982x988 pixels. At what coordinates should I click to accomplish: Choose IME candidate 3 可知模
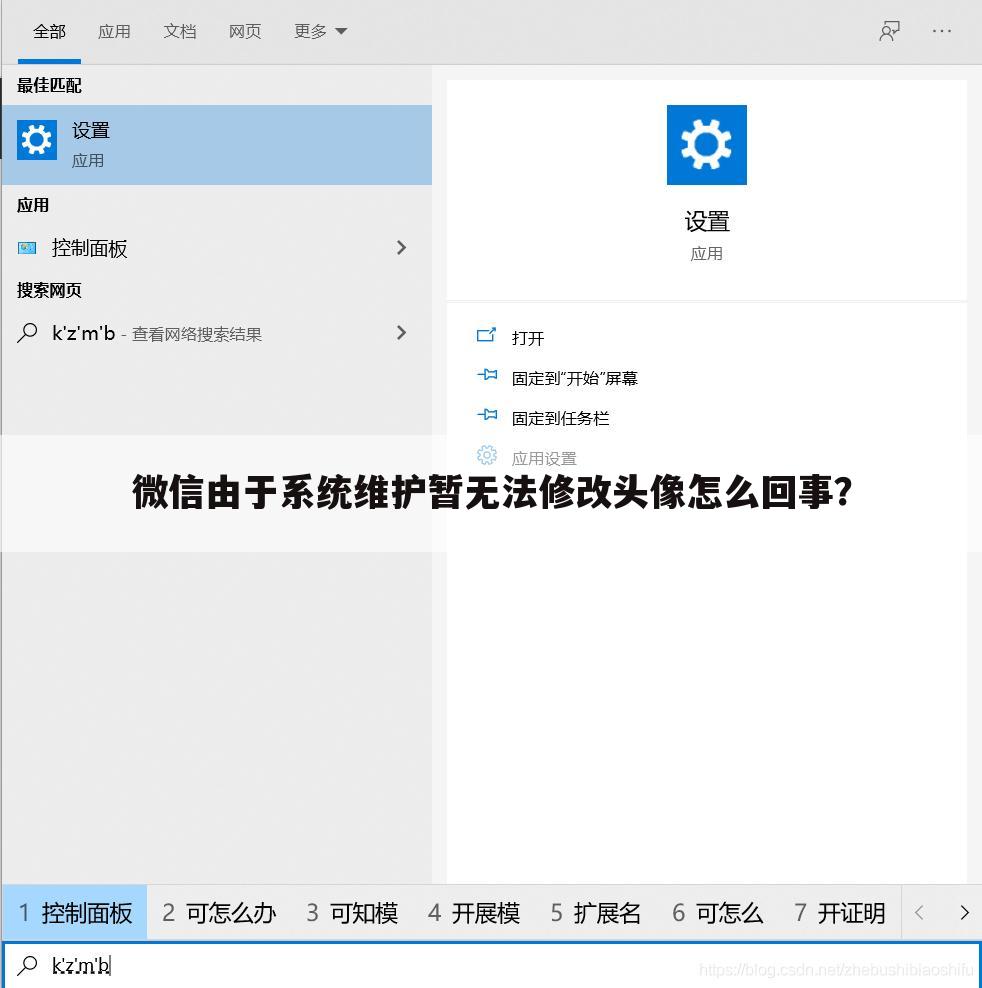coord(352,912)
